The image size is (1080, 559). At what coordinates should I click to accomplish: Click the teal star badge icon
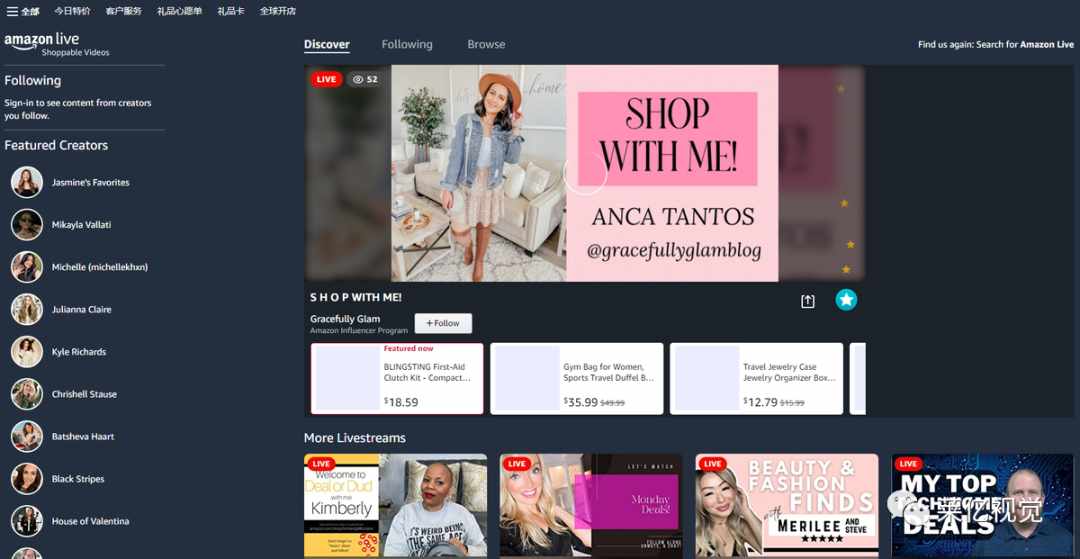846,299
